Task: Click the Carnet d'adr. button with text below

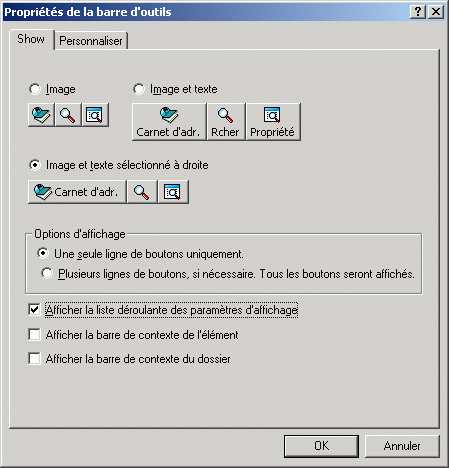Action: 169,122
